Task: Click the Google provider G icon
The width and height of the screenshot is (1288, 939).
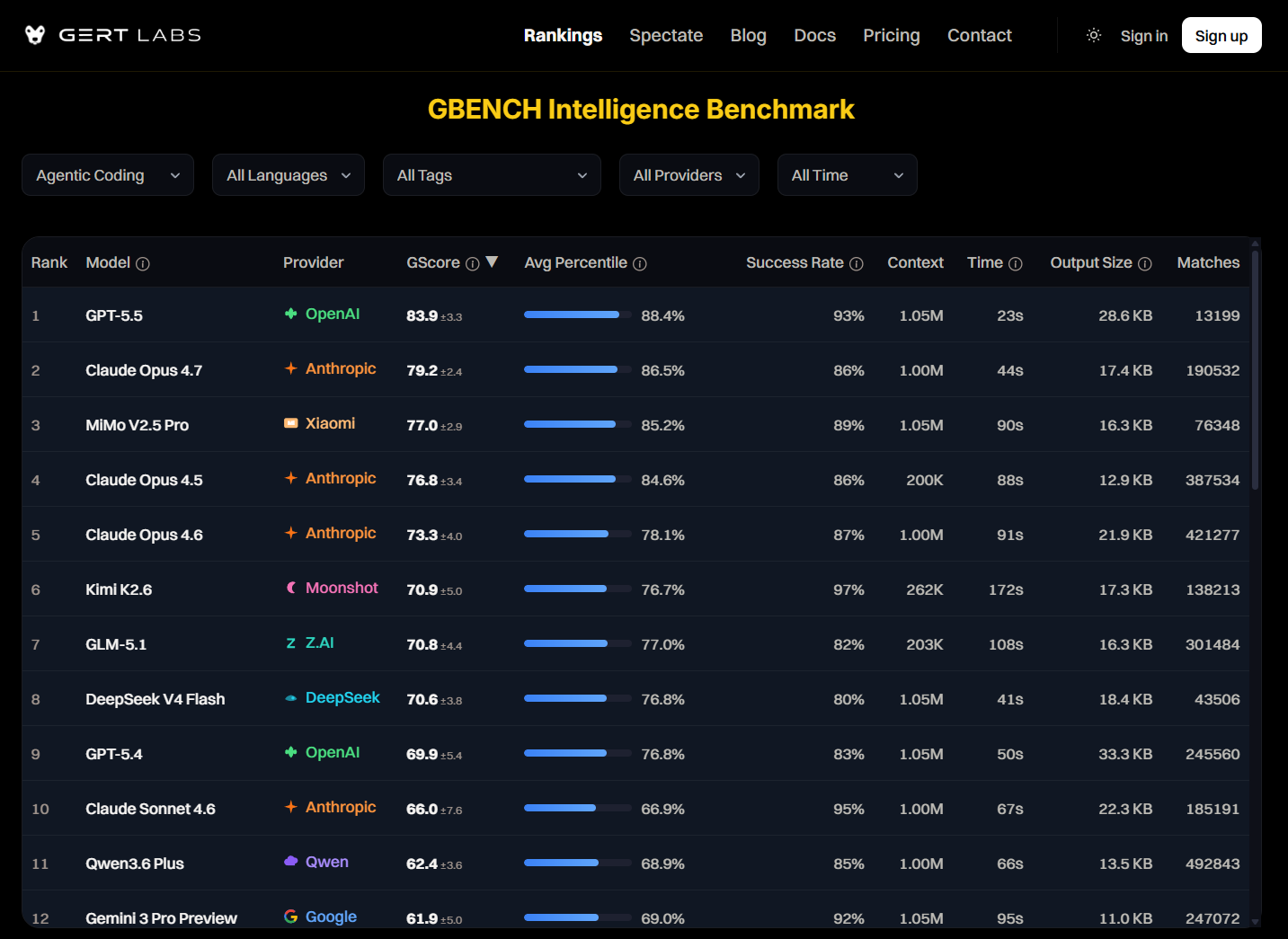Action: click(291, 917)
